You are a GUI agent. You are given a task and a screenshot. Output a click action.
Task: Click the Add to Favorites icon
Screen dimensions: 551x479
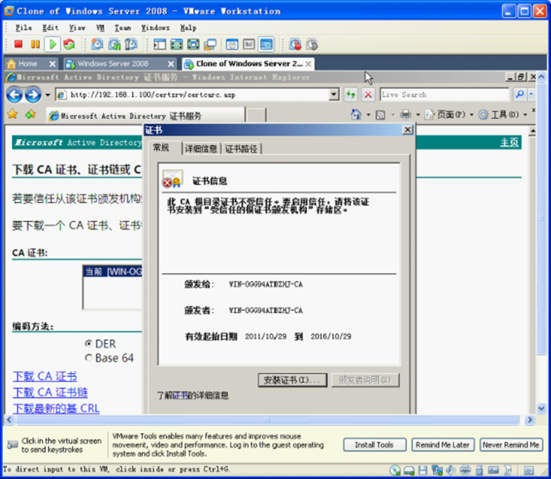tap(31, 114)
